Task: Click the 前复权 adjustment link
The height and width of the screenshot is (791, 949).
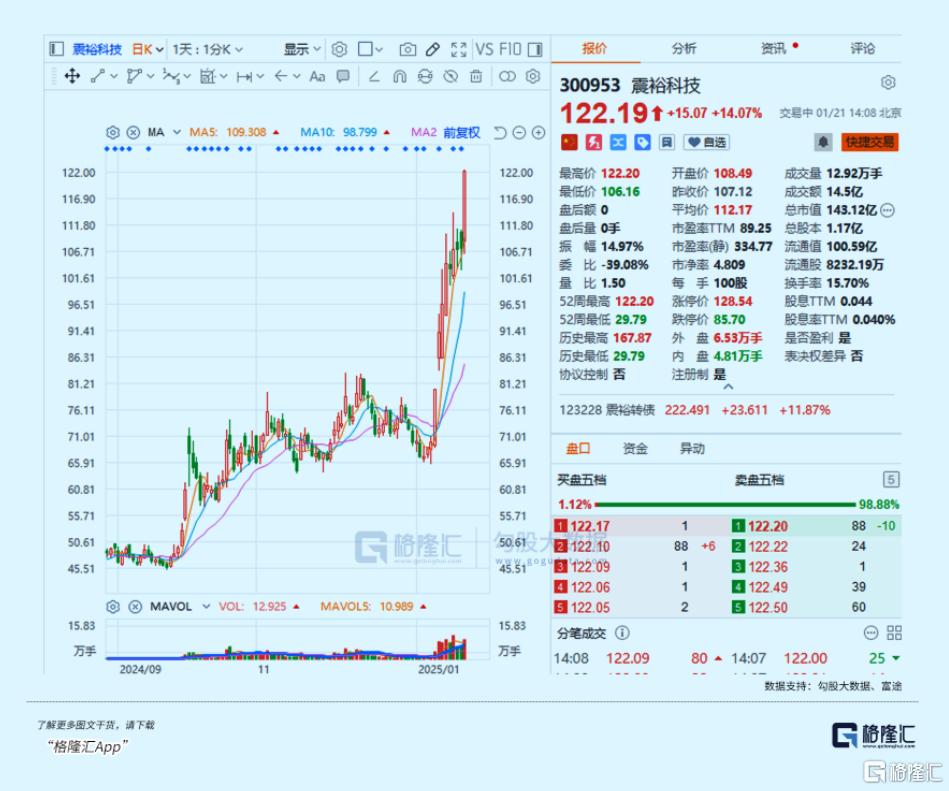Action: (461, 132)
